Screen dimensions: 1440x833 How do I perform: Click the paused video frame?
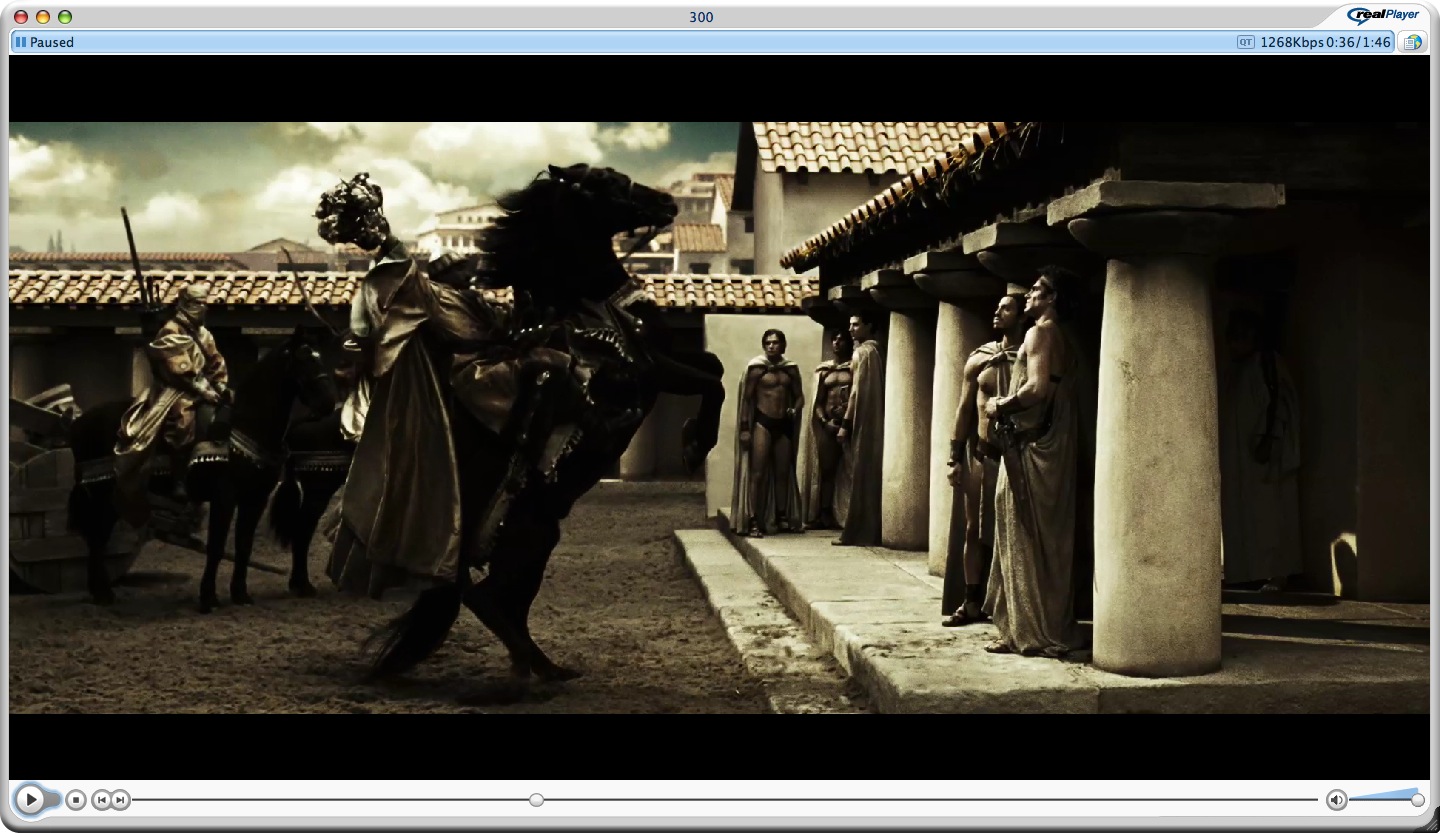click(720, 417)
